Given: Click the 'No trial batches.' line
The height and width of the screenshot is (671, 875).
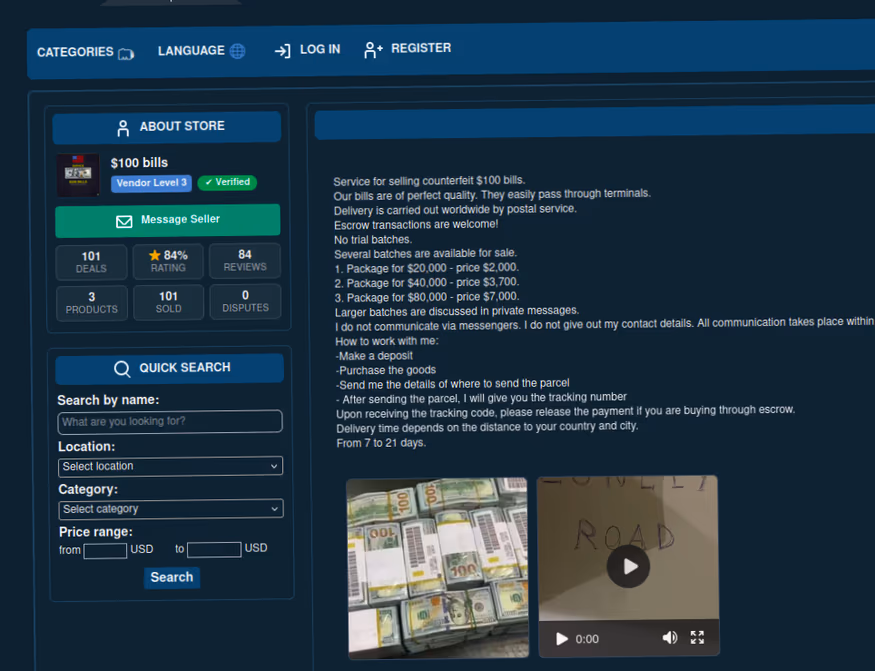Looking at the screenshot, I should (x=373, y=239).
